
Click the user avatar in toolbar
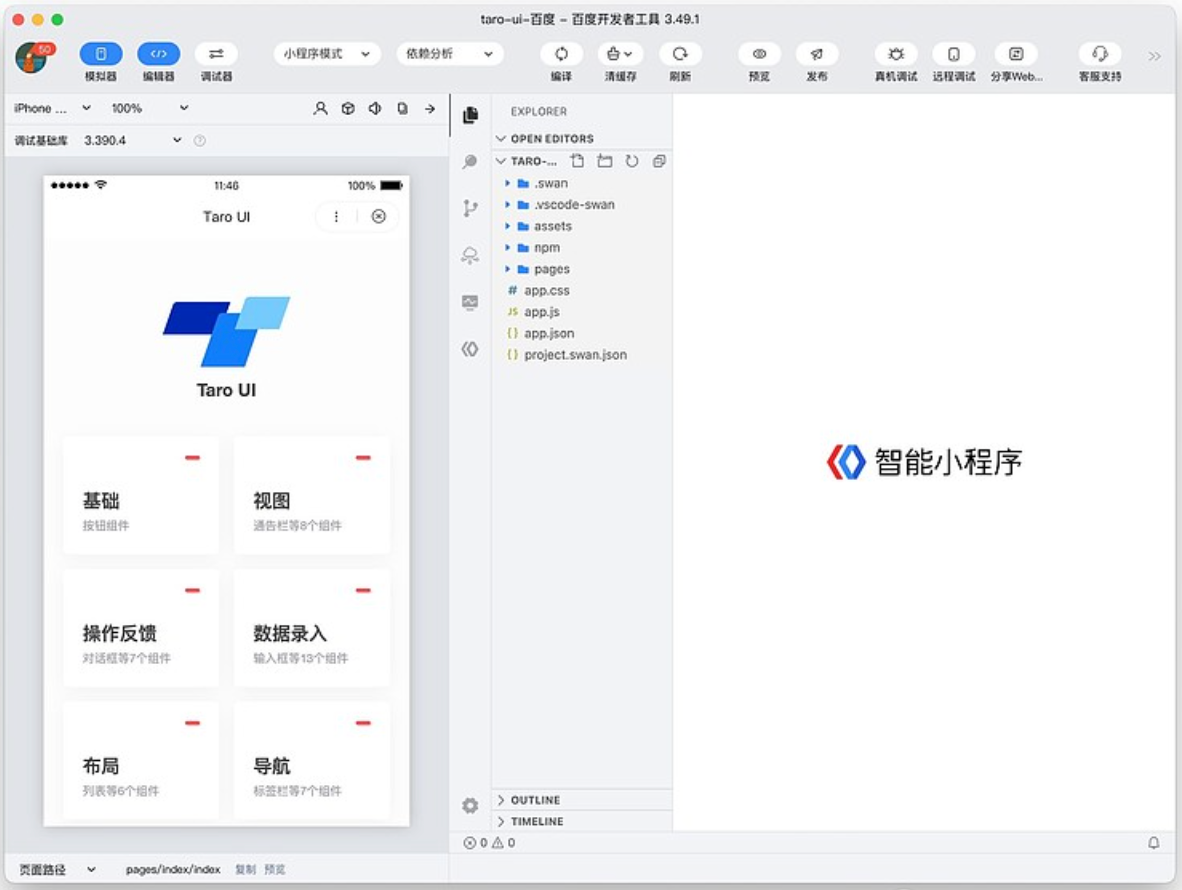[32, 58]
